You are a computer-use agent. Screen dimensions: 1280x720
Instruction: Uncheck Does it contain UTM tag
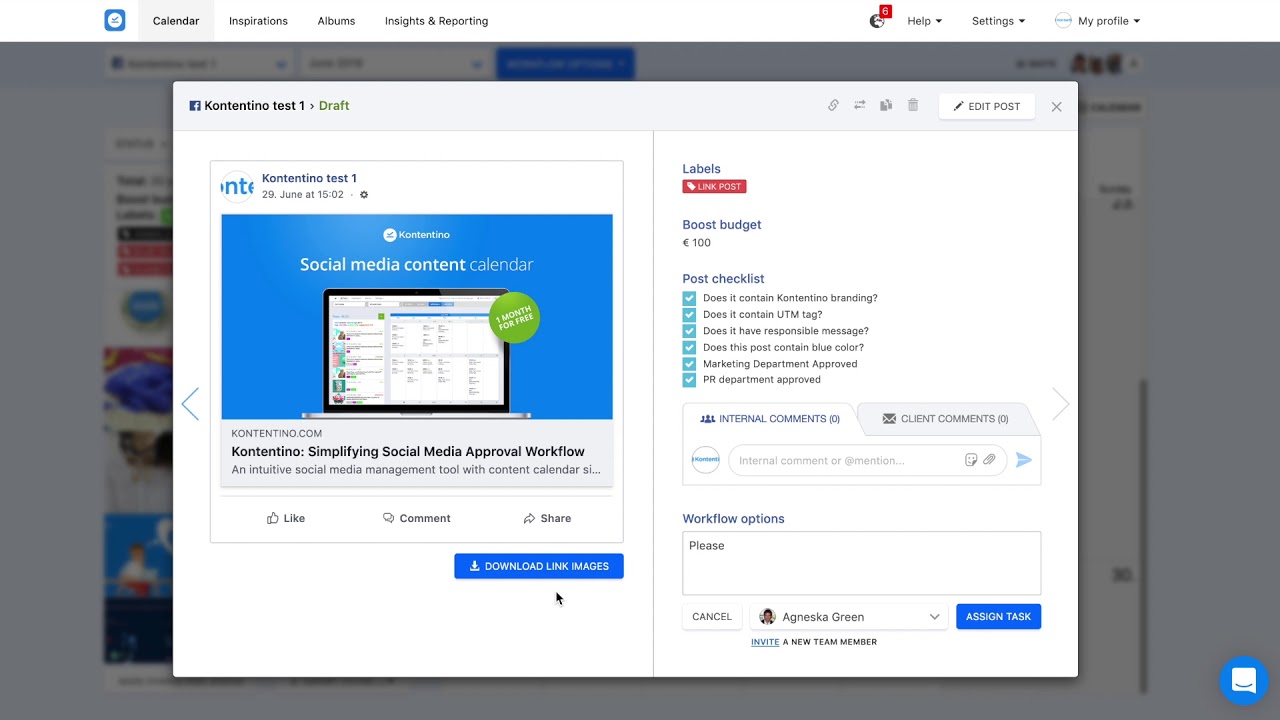click(689, 314)
